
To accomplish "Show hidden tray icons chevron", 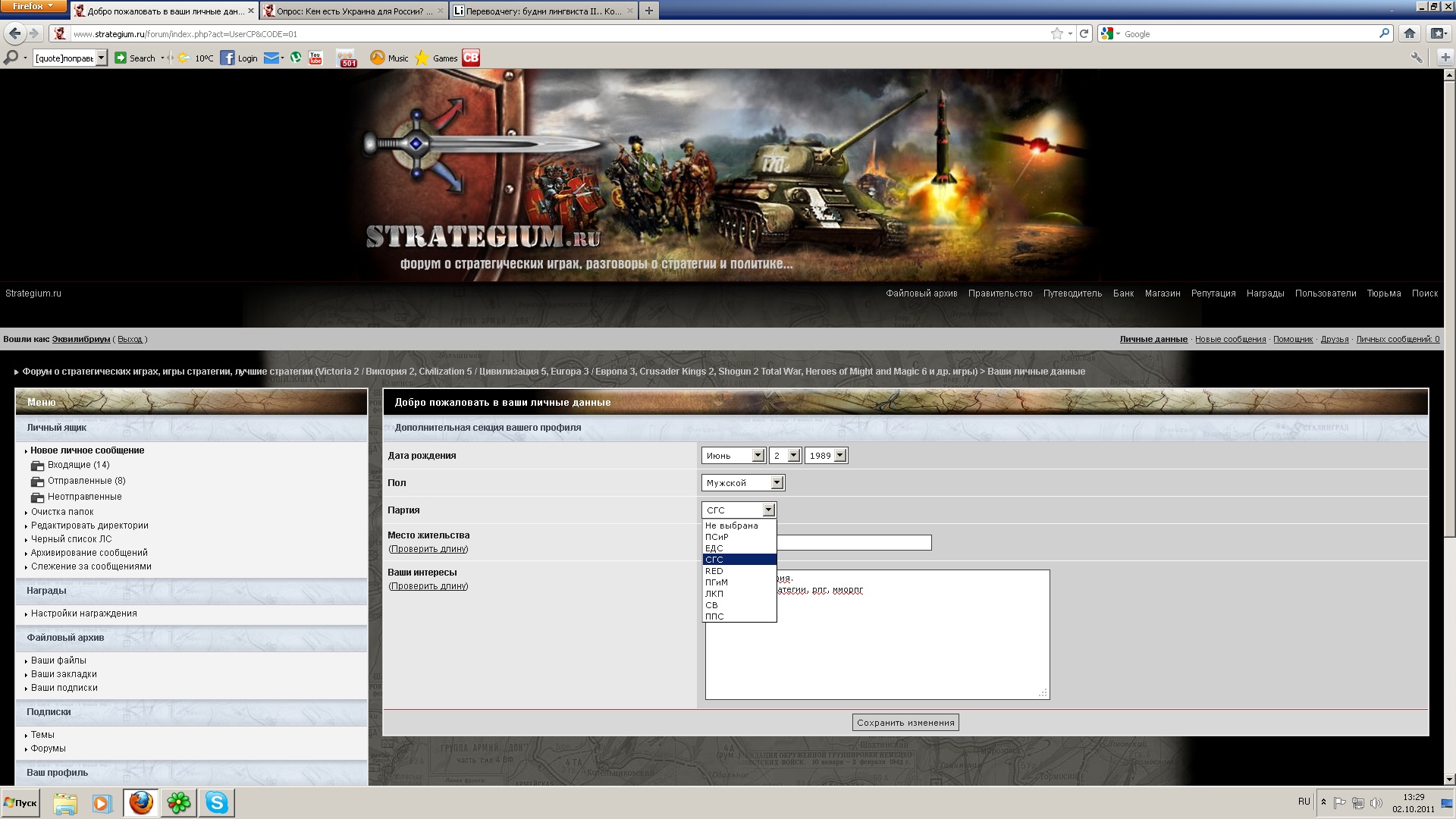I will [1323, 802].
